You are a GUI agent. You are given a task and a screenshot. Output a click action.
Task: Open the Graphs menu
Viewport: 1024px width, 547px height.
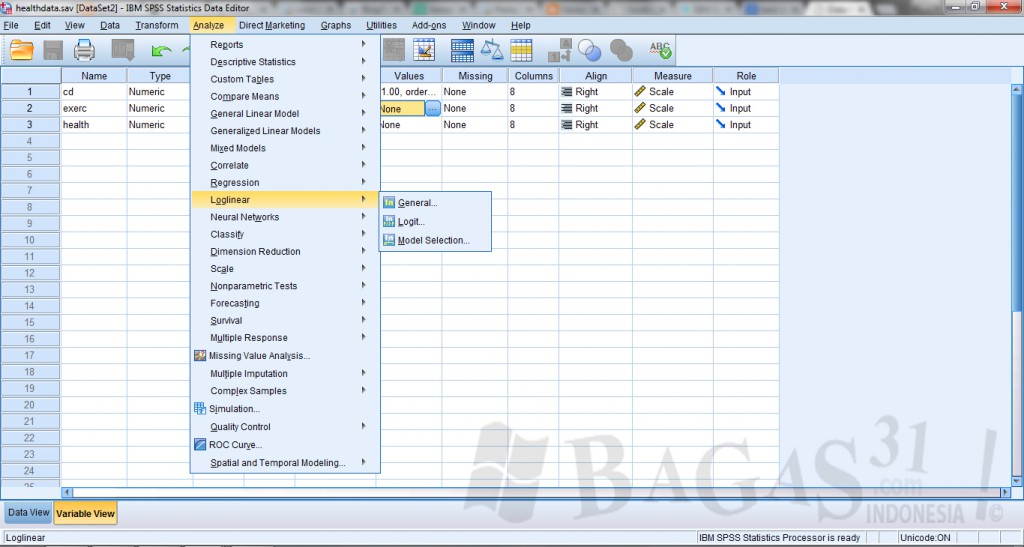tap(336, 25)
